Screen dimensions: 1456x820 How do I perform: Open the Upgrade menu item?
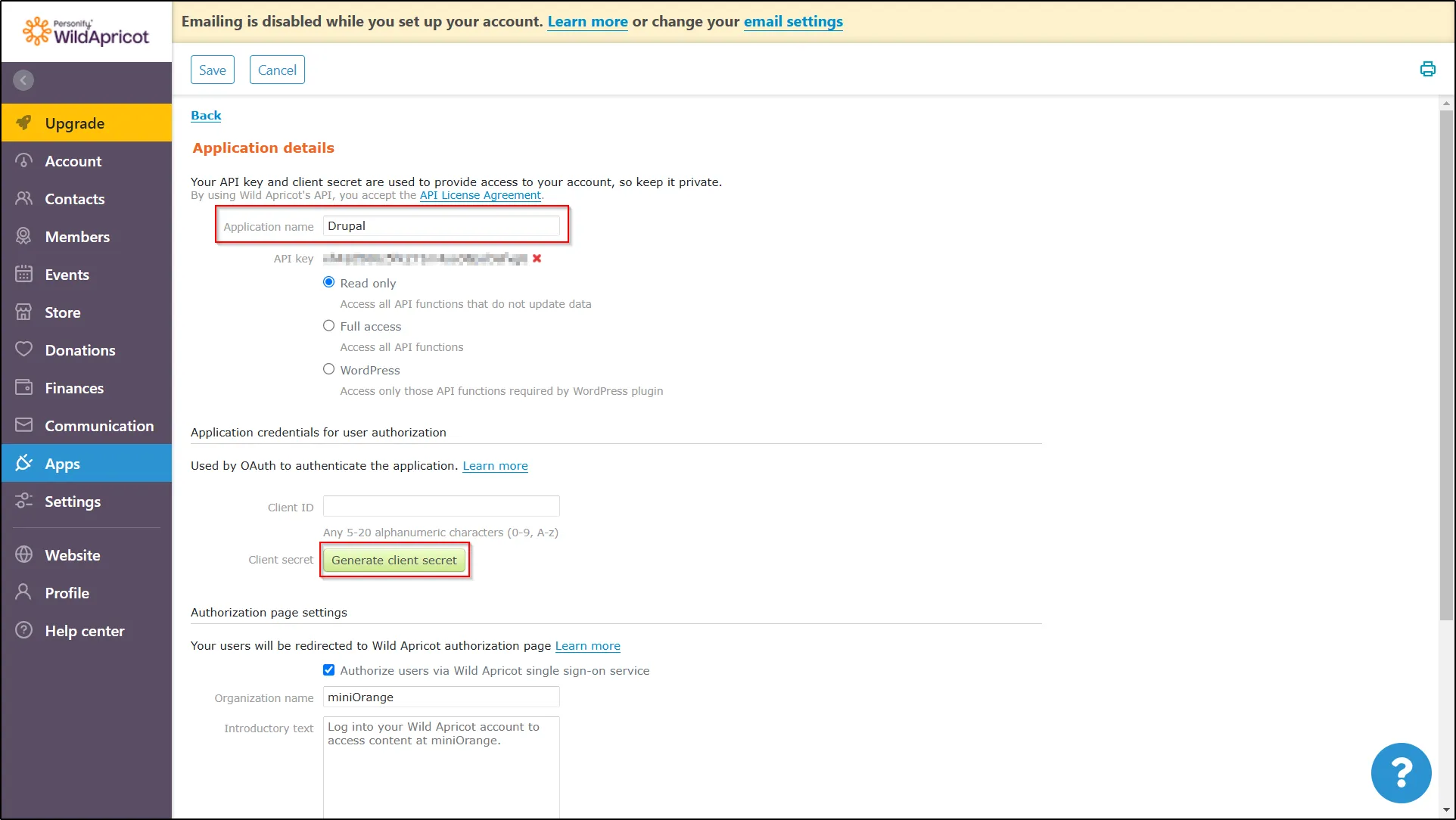click(86, 123)
